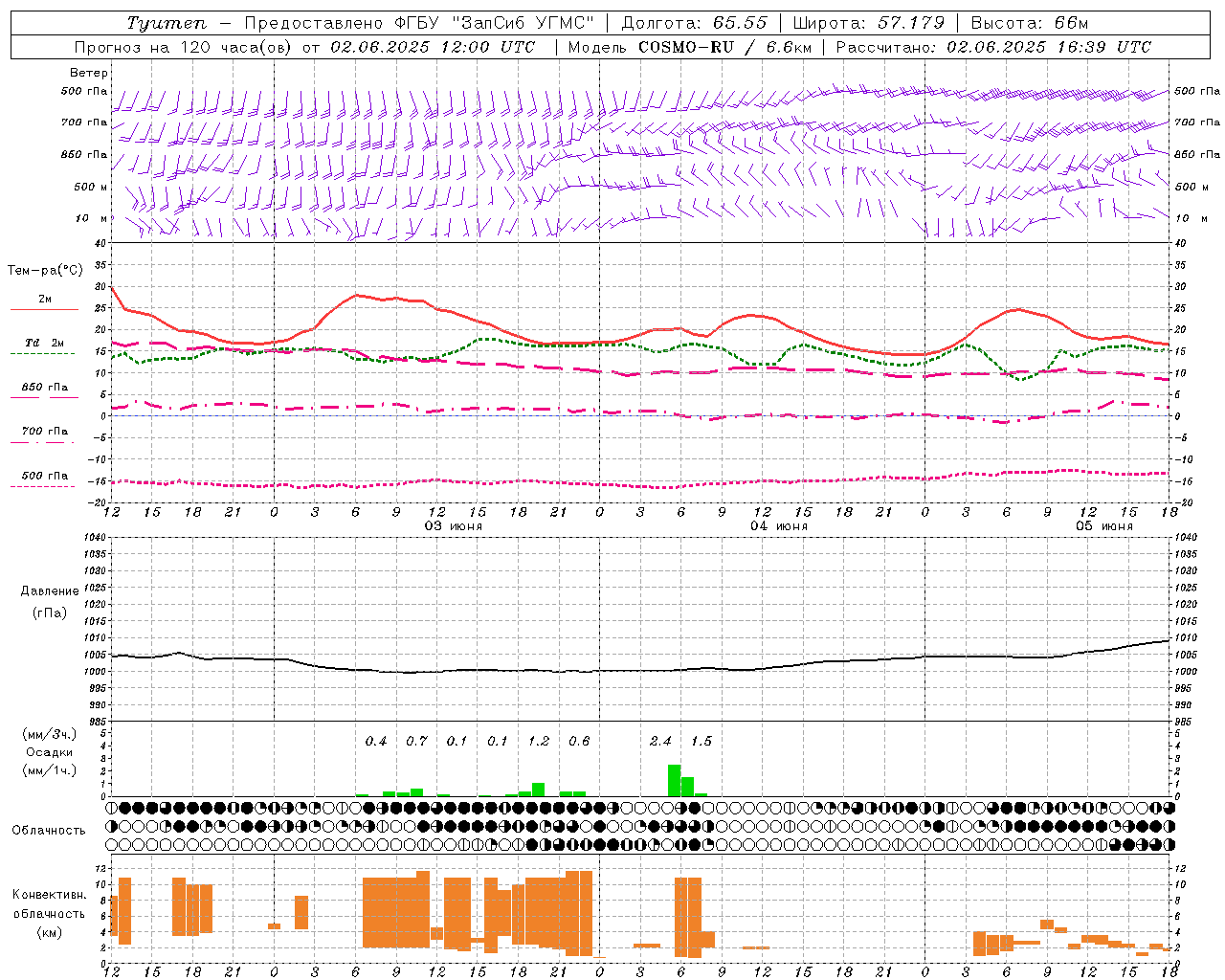Click the "Осадки" precipitation label
The width and height of the screenshot is (1225, 980).
[x=50, y=752]
